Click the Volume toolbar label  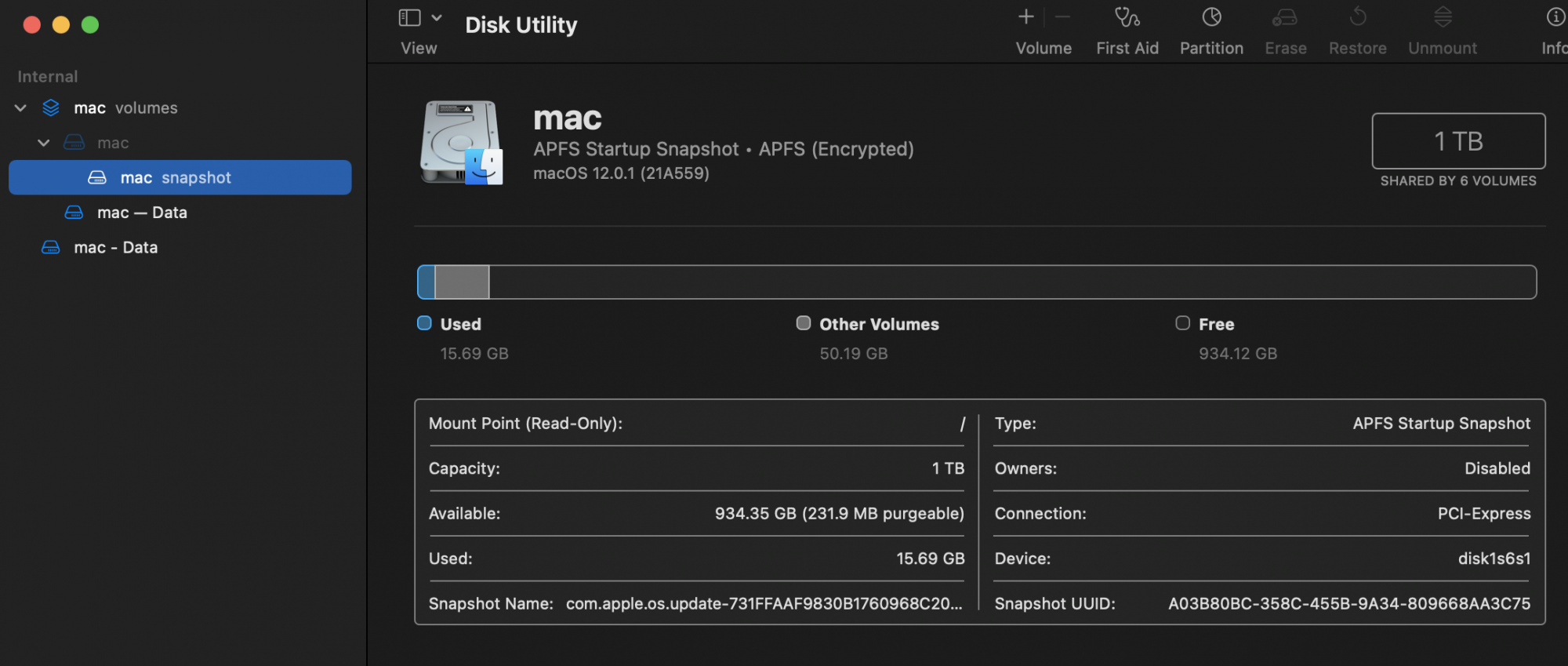click(1044, 49)
